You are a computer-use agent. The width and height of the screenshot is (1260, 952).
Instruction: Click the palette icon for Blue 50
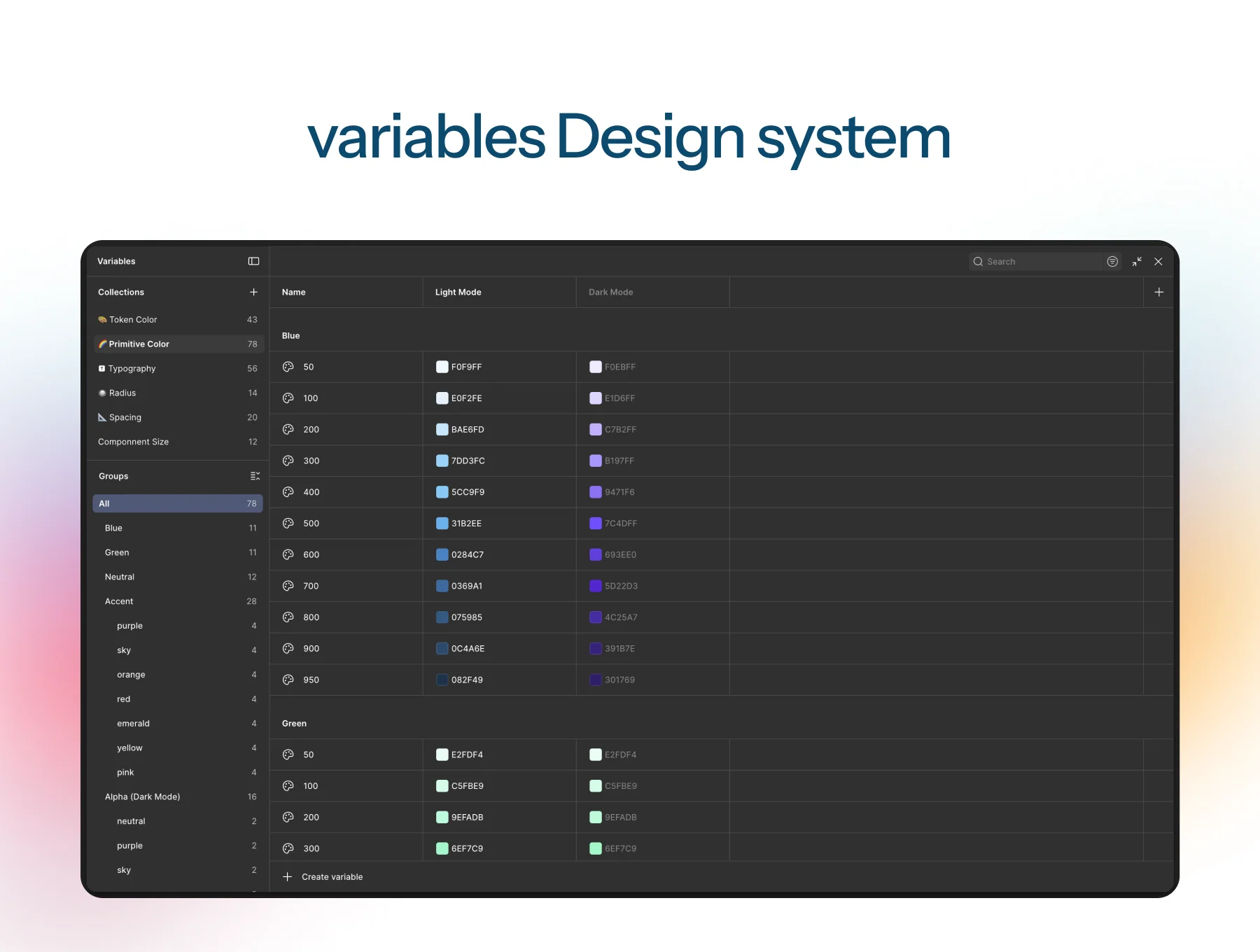(288, 367)
